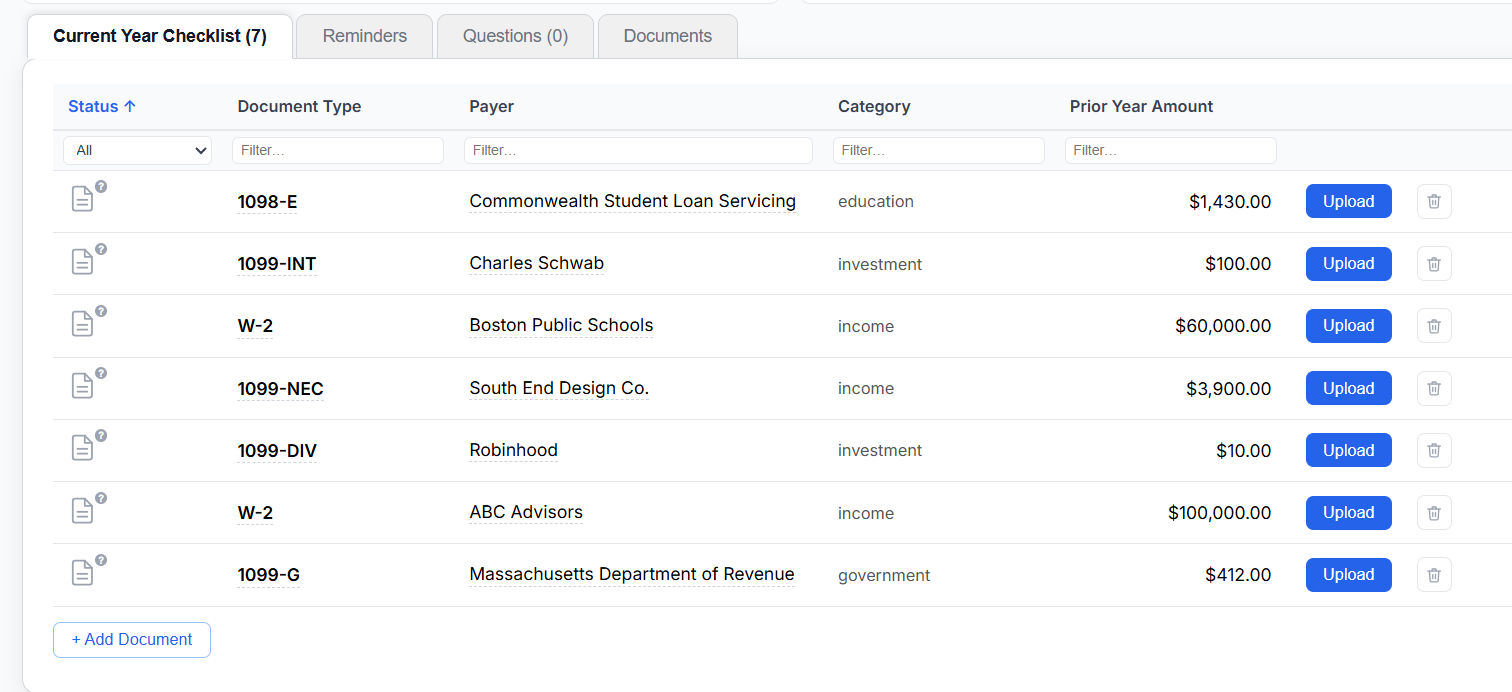Click the Robinhood payer name
Viewport: 1512px width, 692px height.
pos(514,450)
